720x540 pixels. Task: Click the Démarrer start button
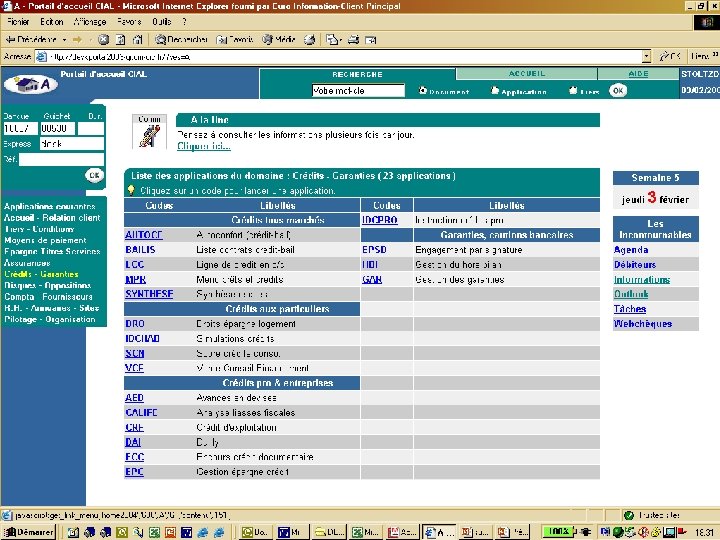coord(29,532)
